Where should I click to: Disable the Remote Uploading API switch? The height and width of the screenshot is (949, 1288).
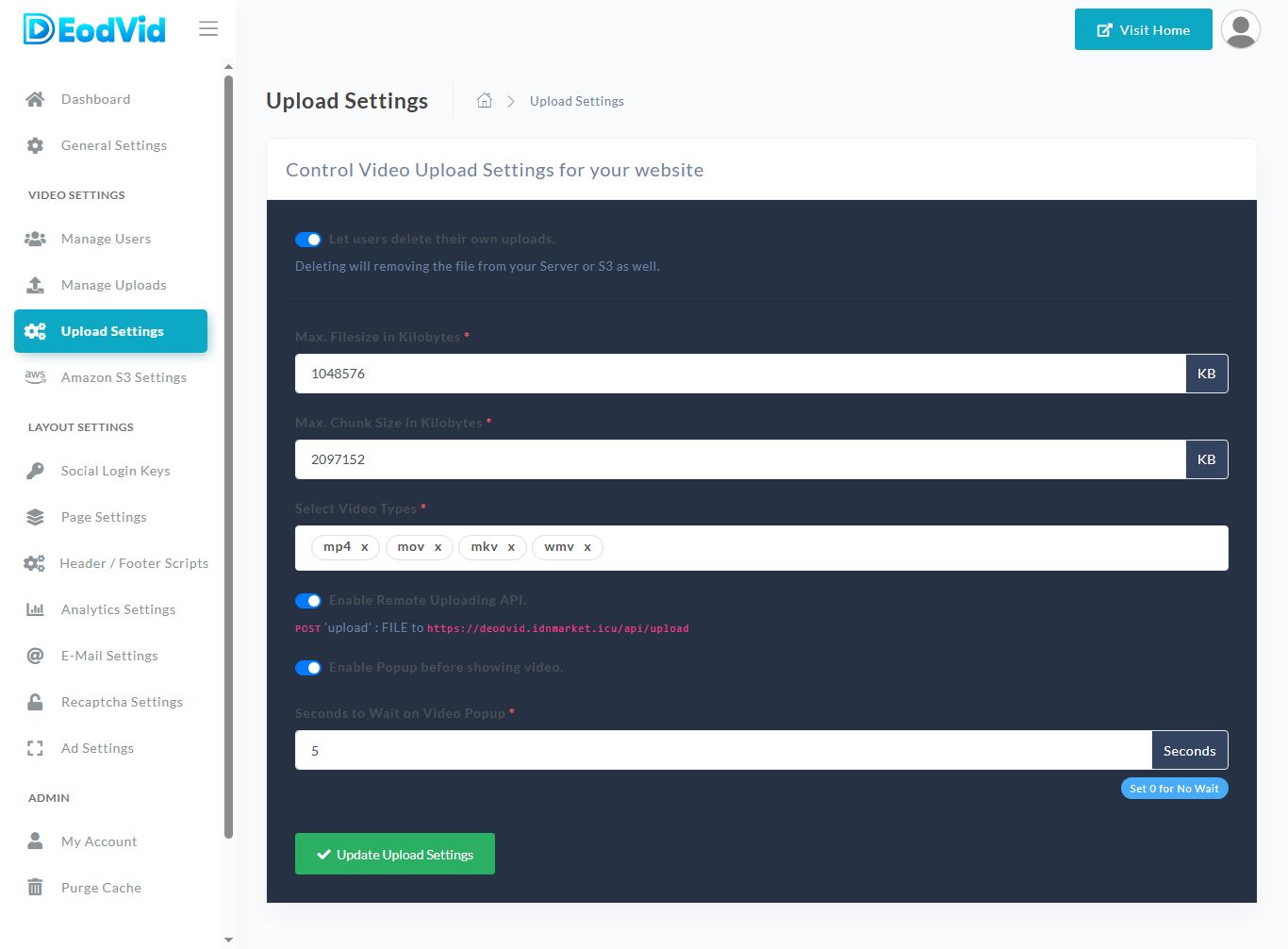pos(308,601)
